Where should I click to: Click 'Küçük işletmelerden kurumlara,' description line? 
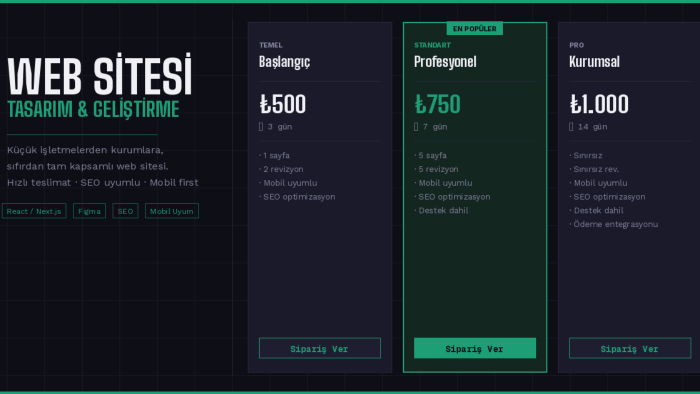(x=85, y=150)
